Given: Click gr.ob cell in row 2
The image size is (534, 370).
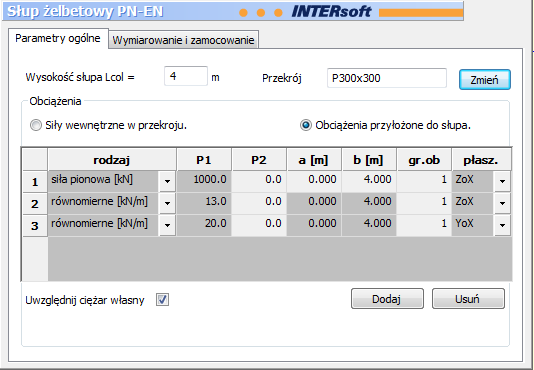Looking at the screenshot, I should pos(424,203).
